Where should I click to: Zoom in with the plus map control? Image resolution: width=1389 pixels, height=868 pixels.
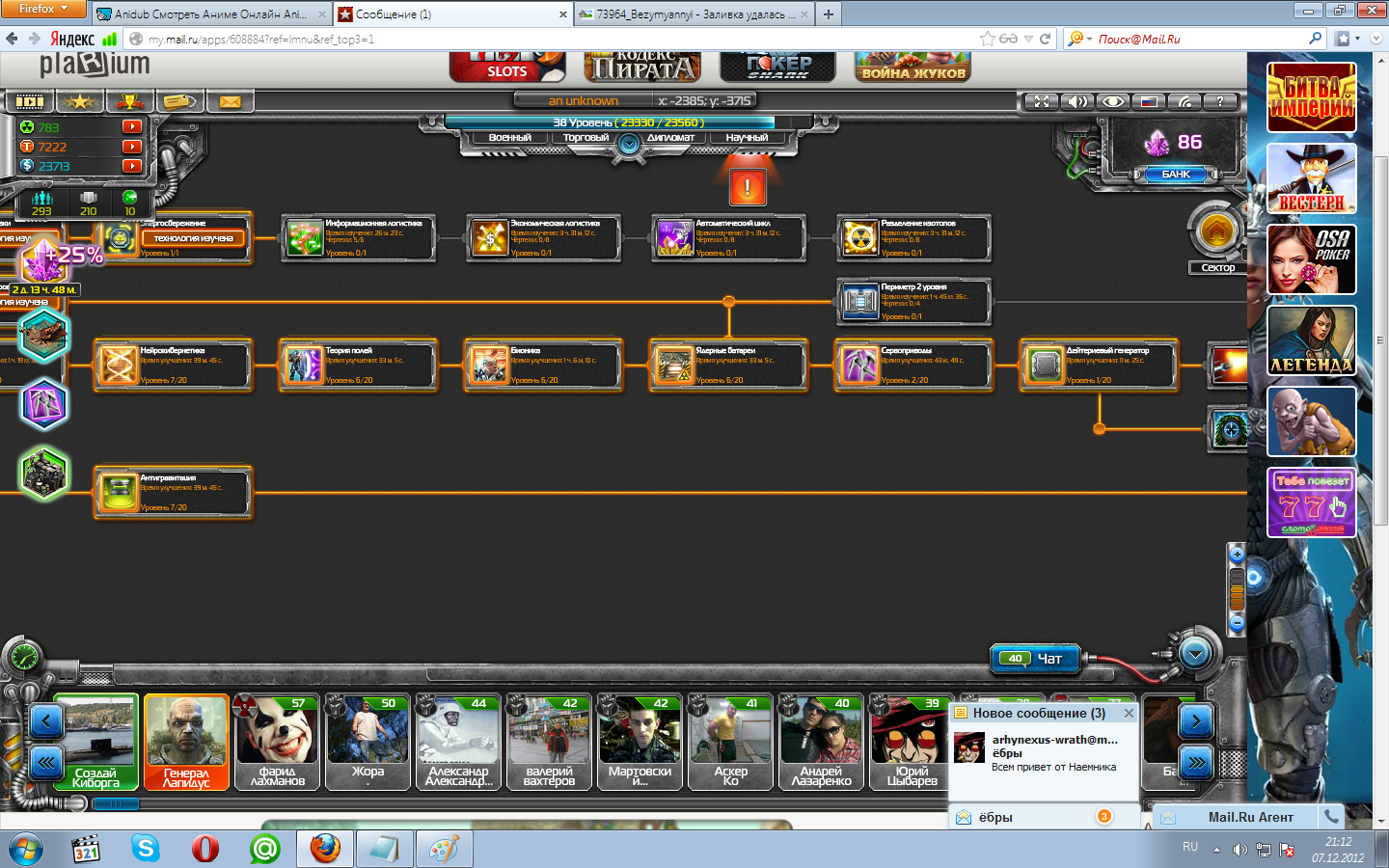click(1237, 555)
